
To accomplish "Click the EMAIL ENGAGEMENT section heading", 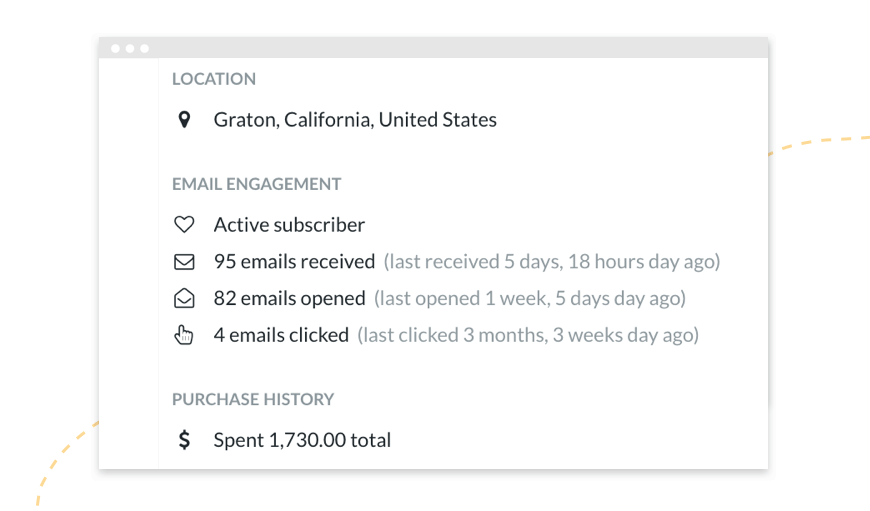I will [x=256, y=184].
